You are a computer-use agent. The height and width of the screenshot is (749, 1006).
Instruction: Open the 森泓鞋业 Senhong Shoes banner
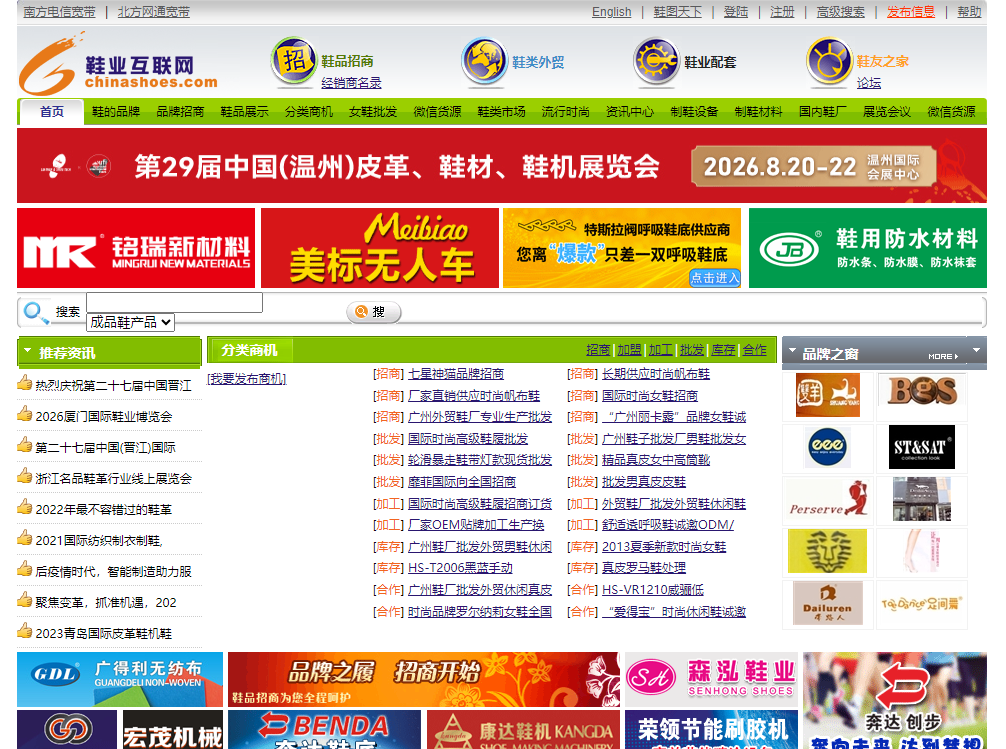point(712,679)
